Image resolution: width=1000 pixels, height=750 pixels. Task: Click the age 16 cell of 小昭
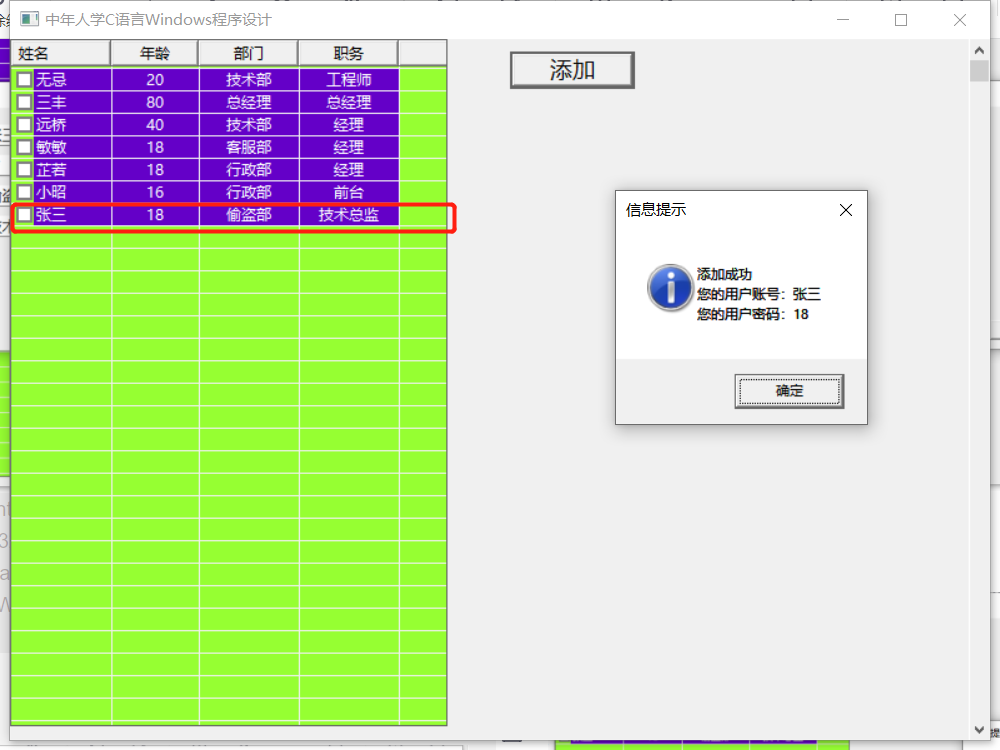point(155,192)
